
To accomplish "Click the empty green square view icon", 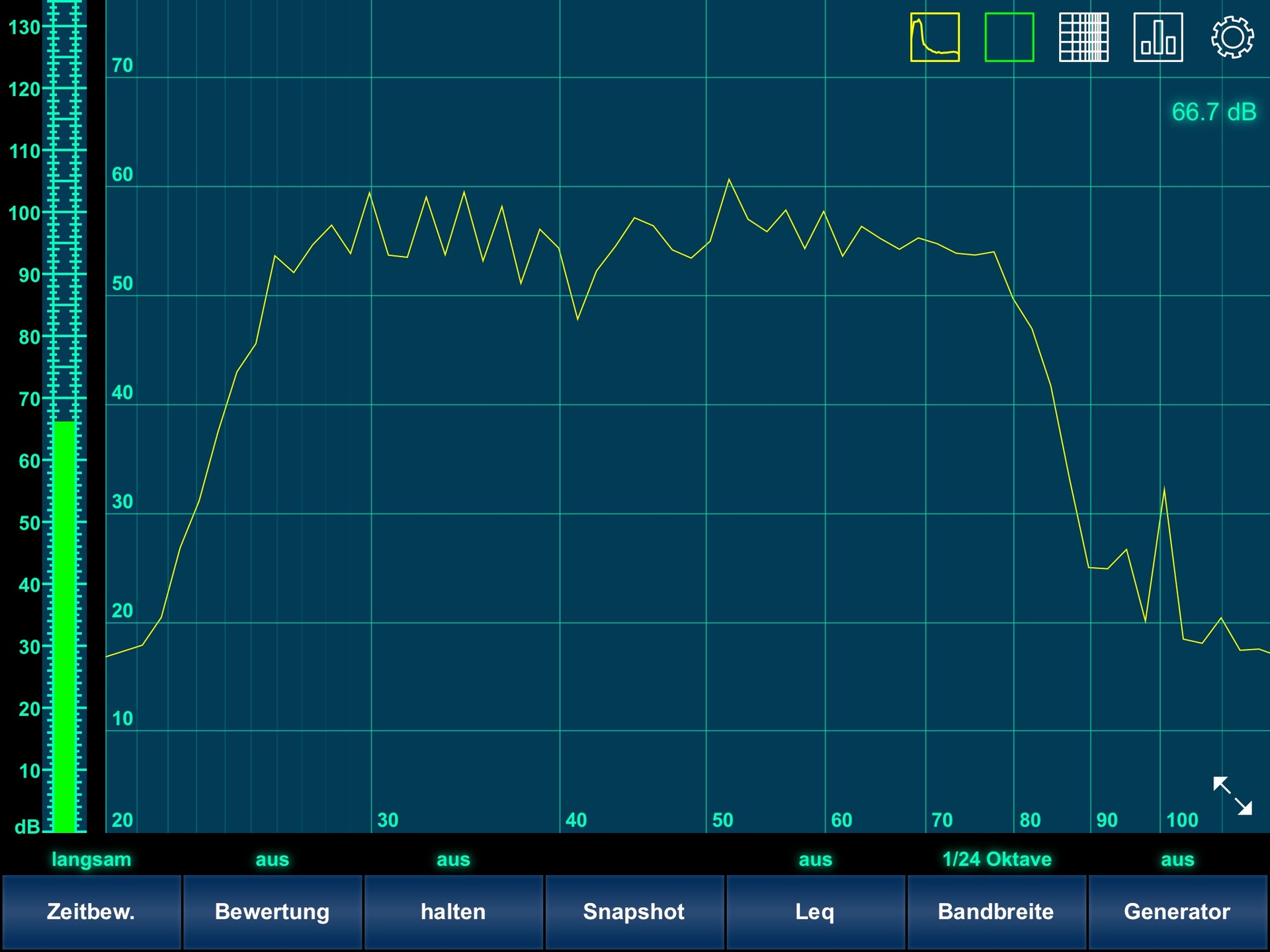I will coord(1009,38).
